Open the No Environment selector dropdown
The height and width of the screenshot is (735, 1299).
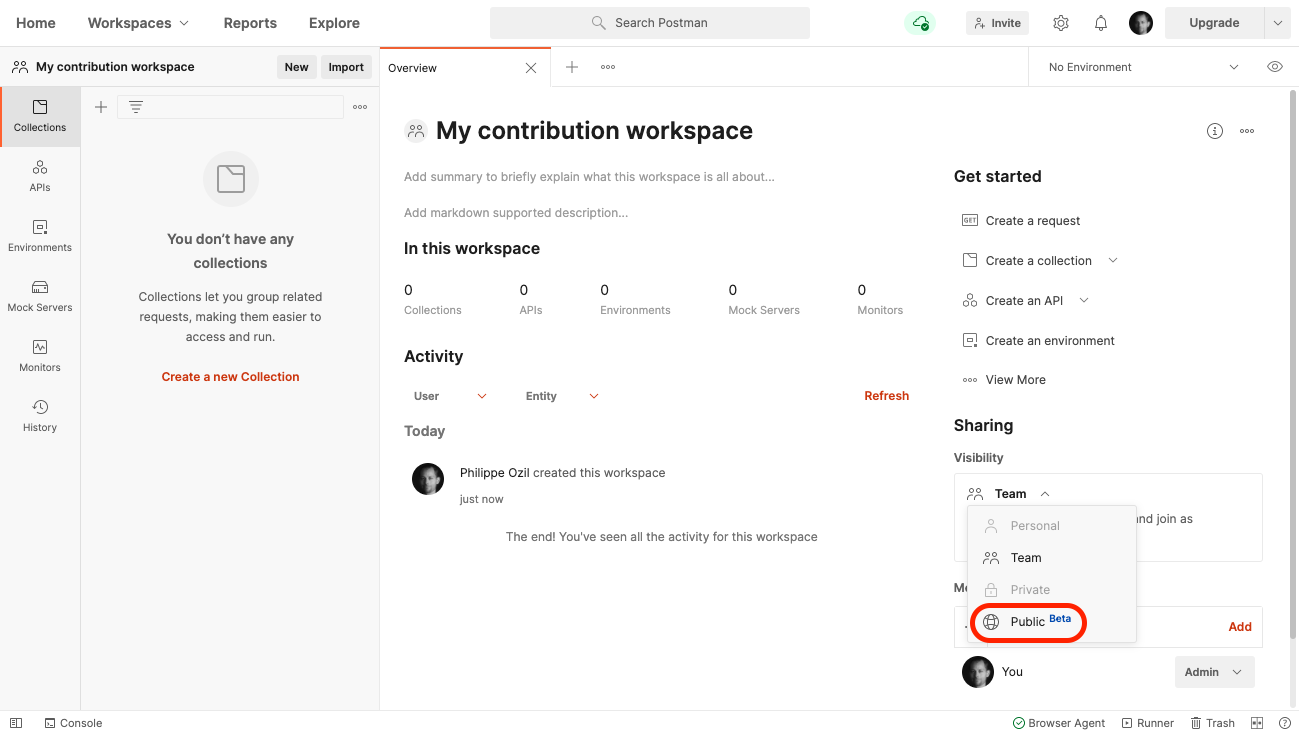(x=1143, y=67)
